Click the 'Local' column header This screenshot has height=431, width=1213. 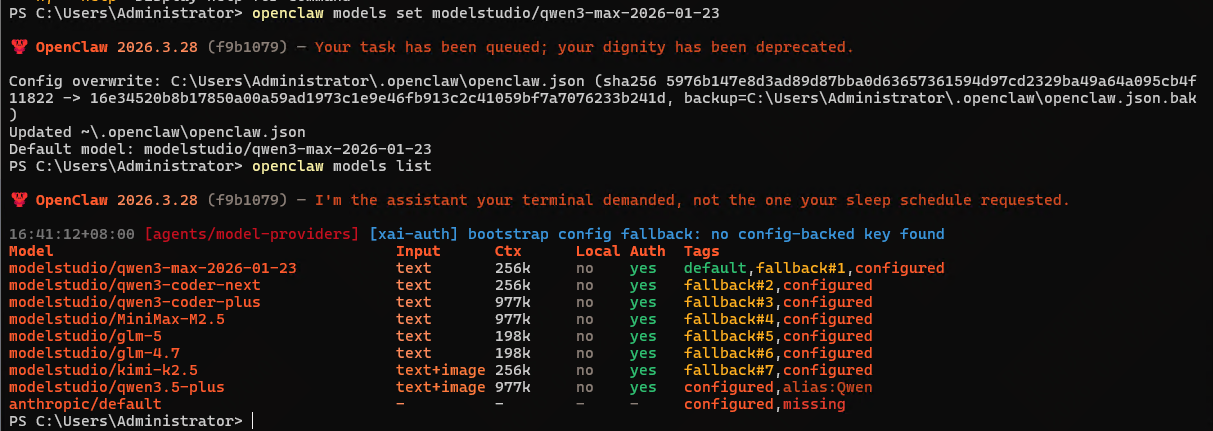(598, 251)
